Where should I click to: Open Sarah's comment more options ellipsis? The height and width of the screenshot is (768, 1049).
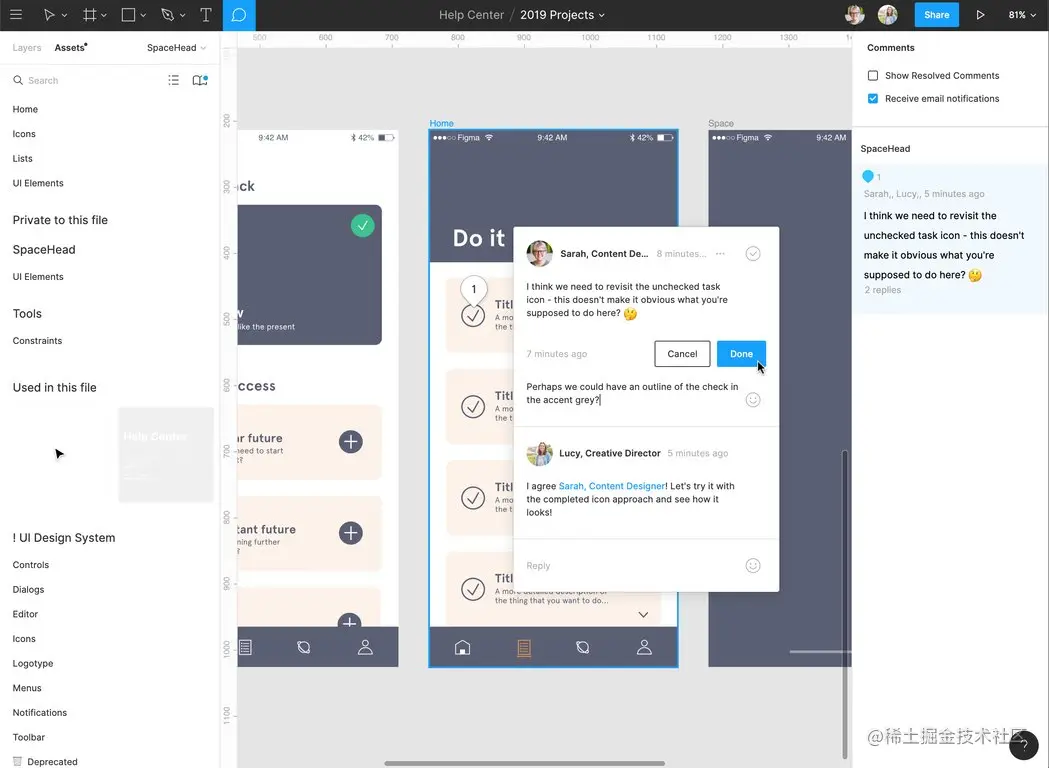point(720,254)
